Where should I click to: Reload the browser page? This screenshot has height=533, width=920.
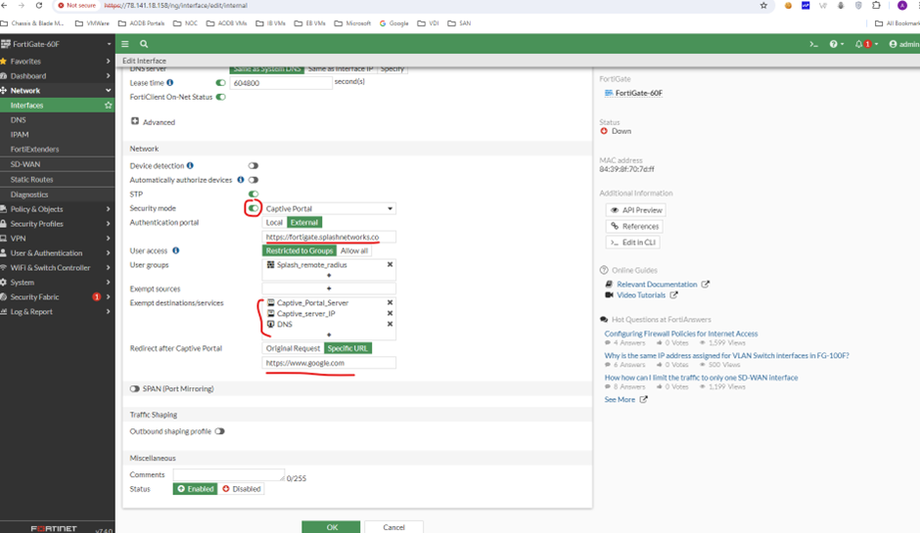click(x=39, y=5)
